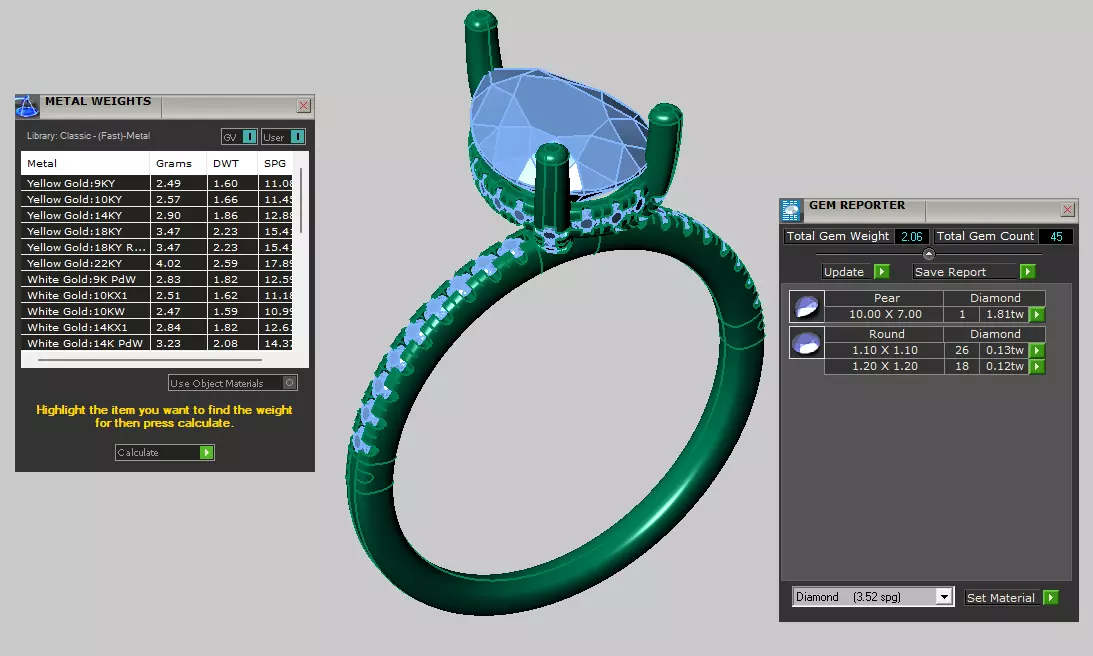Viewport: 1093px width, 656px height.
Task: Click the Library: Classic - (Fast)-Metal label
Action: (x=89, y=136)
